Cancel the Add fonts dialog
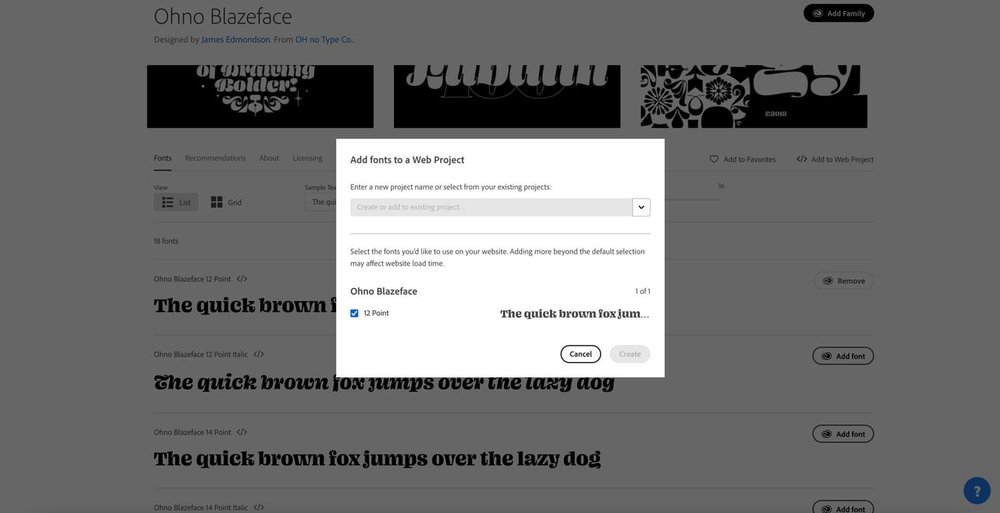 [580, 354]
